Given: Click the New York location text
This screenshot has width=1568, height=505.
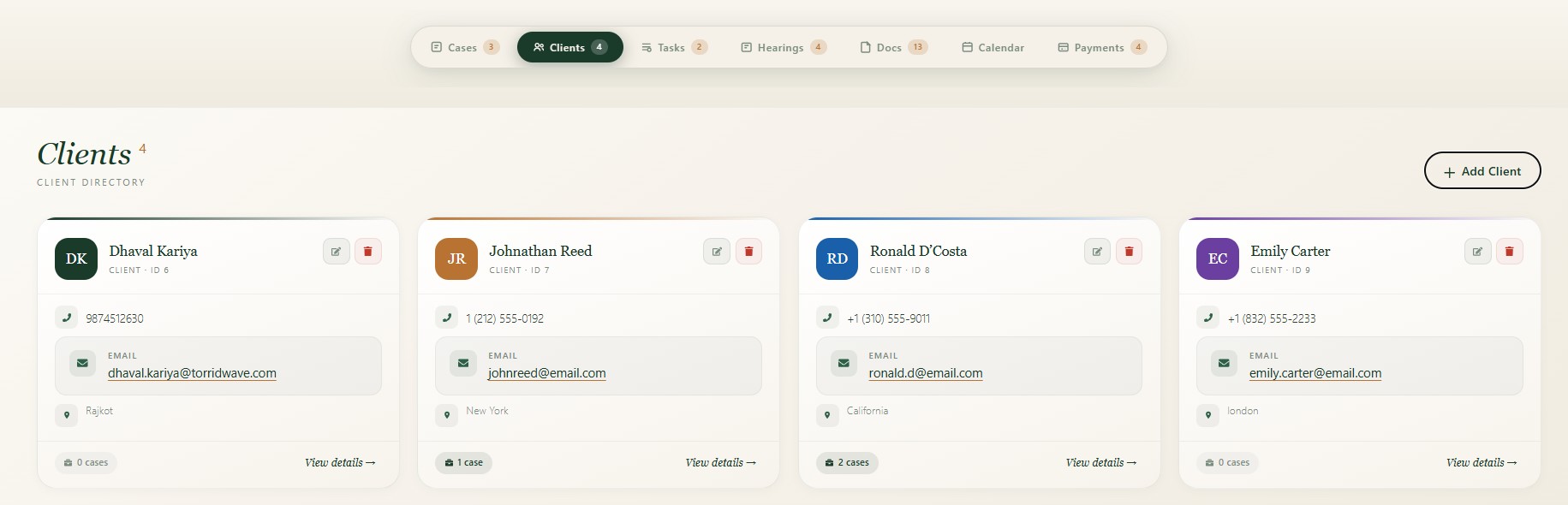Looking at the screenshot, I should [487, 411].
